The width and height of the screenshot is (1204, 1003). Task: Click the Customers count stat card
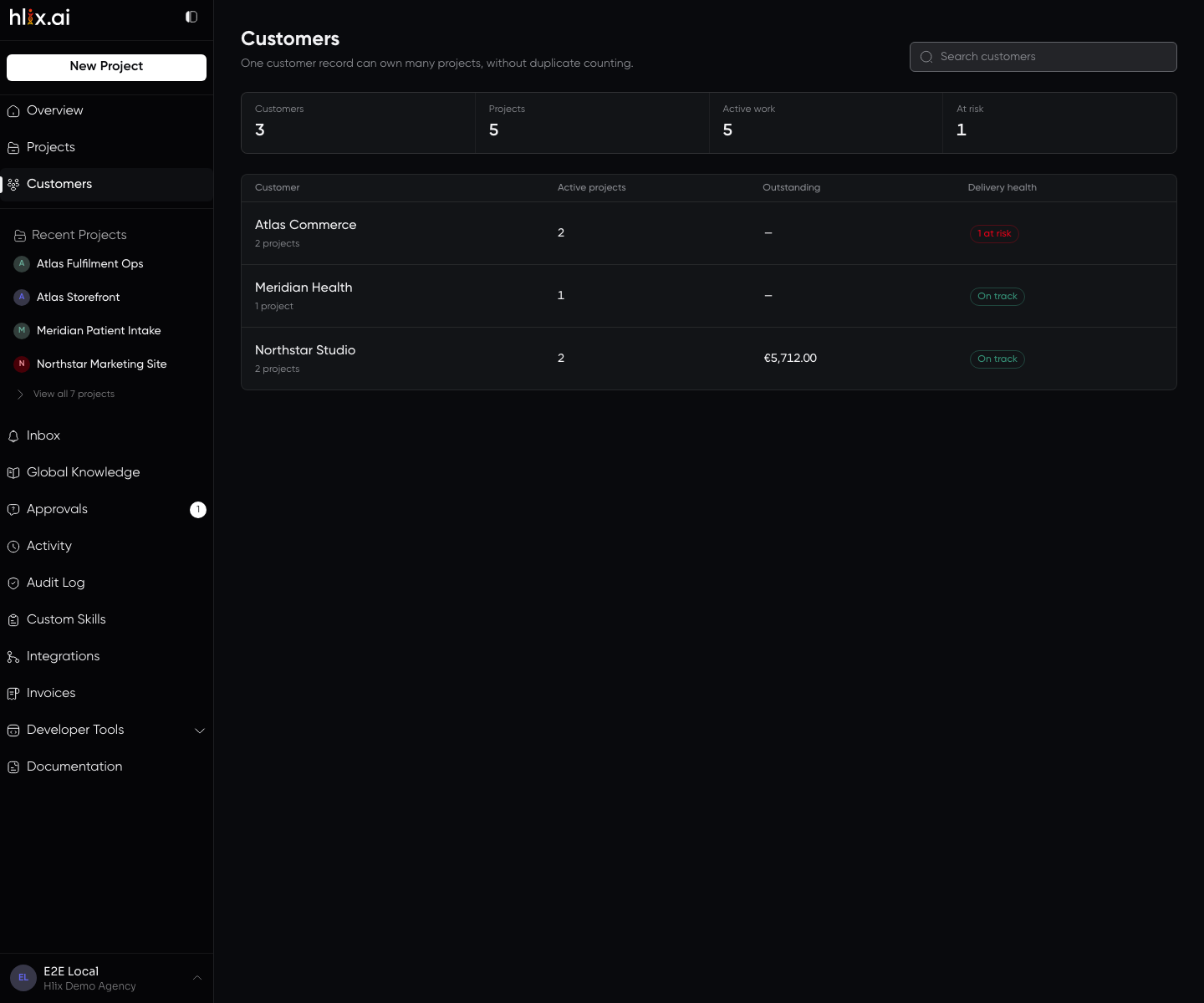(358, 123)
